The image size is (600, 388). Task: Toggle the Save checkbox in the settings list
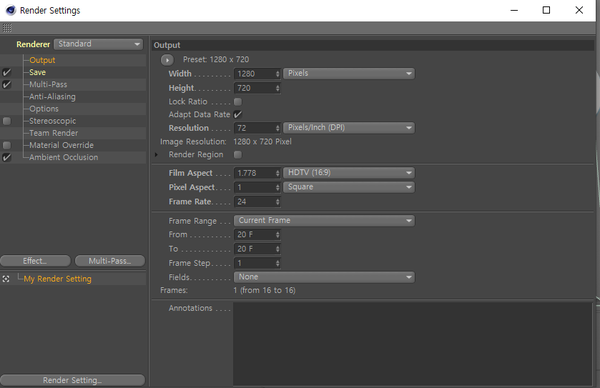[x=7, y=72]
